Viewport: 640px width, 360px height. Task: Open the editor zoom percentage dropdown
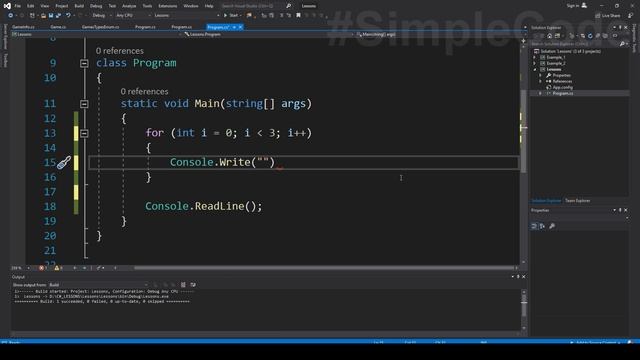[20, 268]
